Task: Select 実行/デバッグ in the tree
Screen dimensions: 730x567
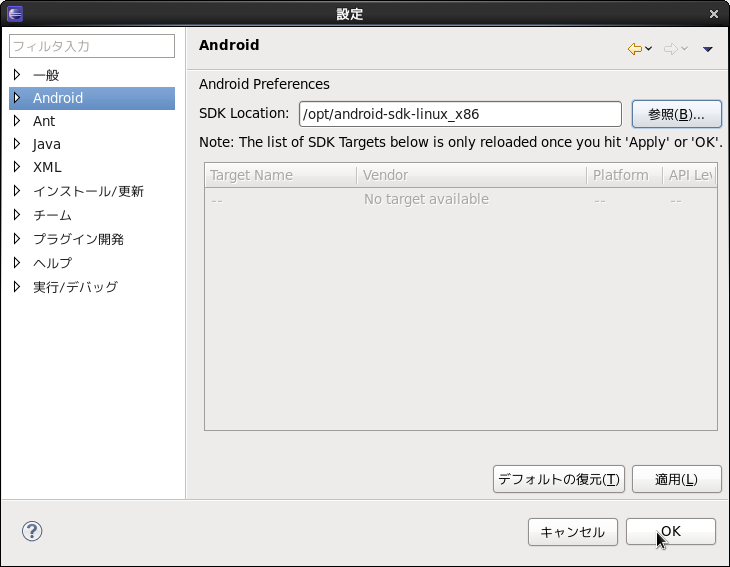Action: (x=75, y=287)
